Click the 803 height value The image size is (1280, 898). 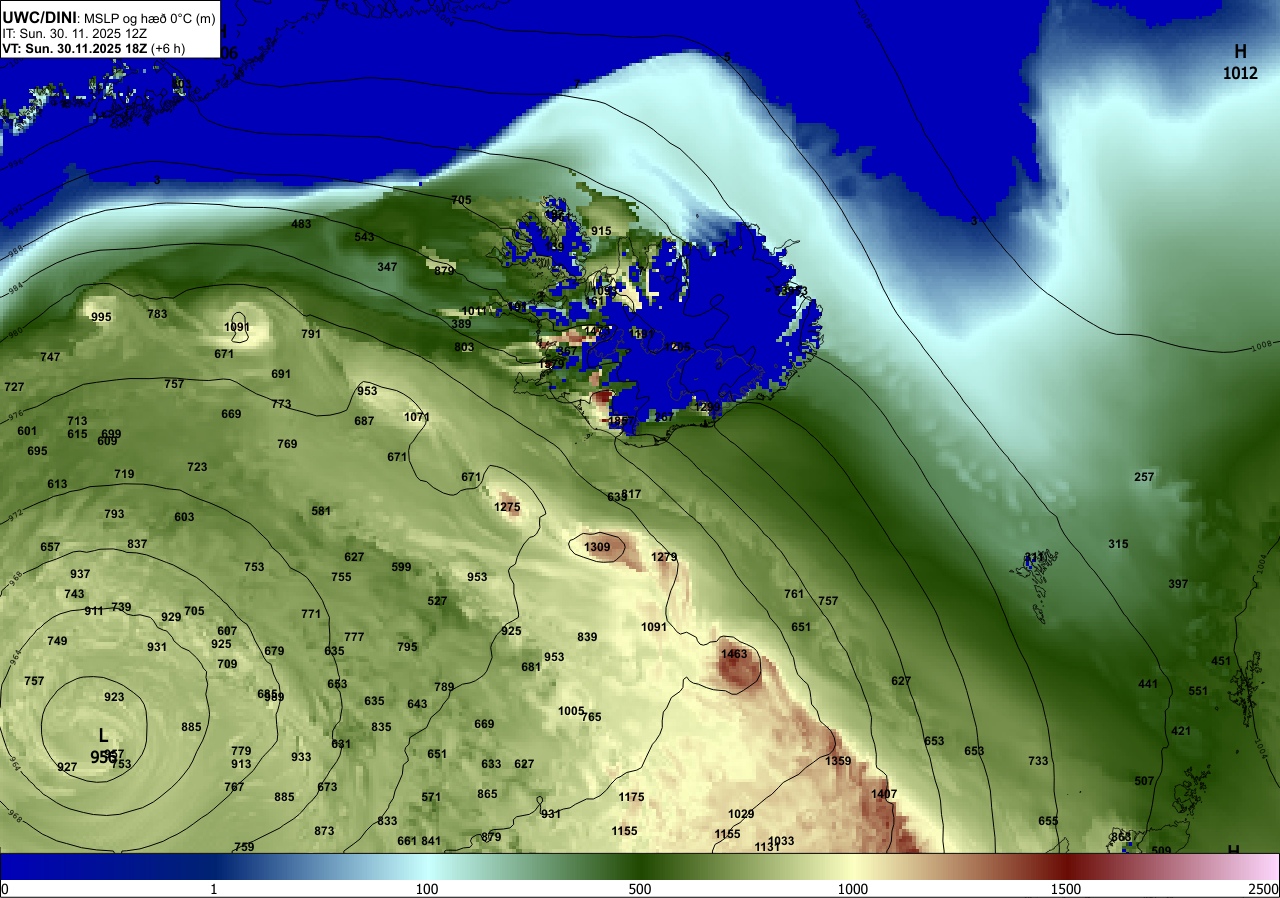[464, 347]
